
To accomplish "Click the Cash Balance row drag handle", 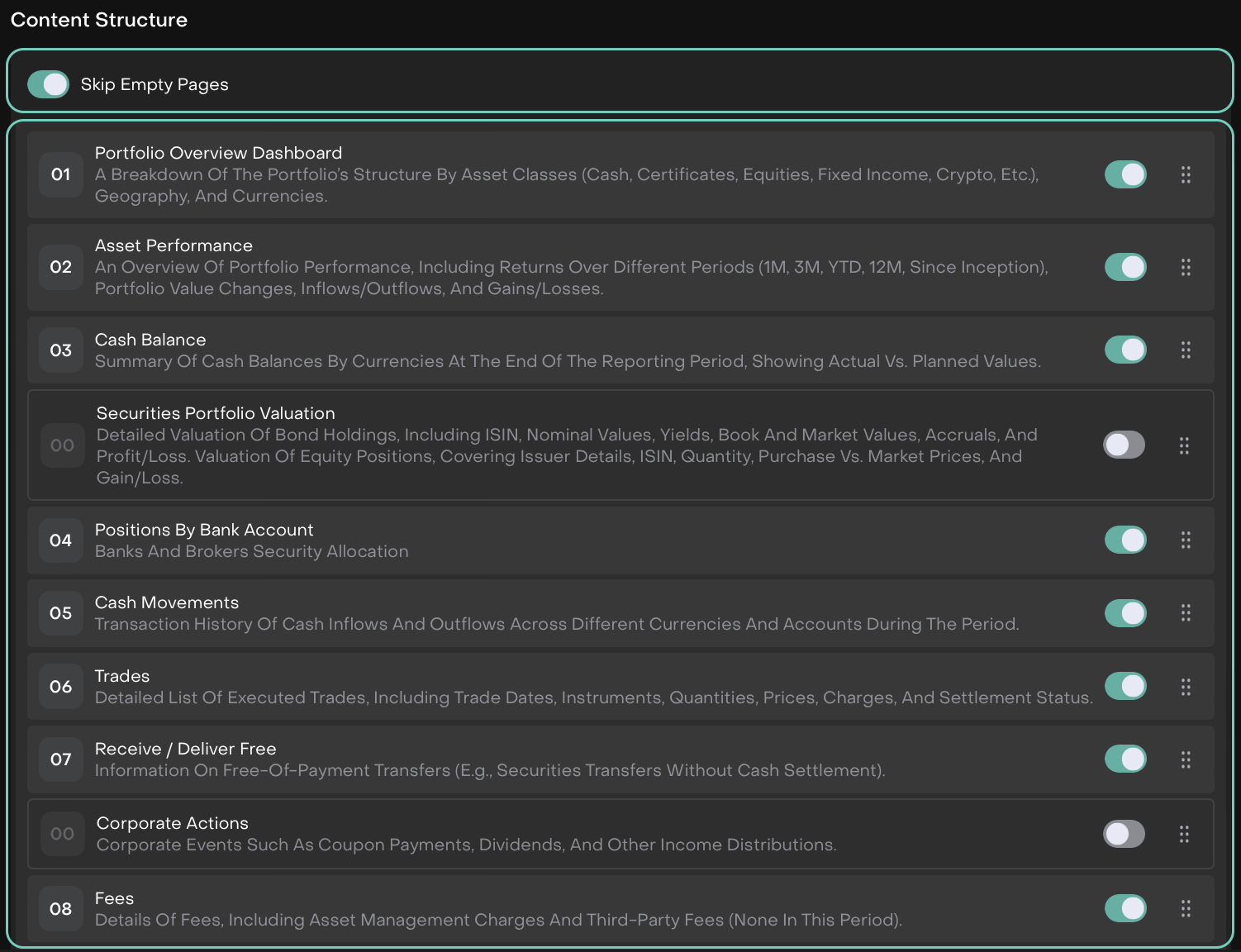I will [x=1186, y=350].
